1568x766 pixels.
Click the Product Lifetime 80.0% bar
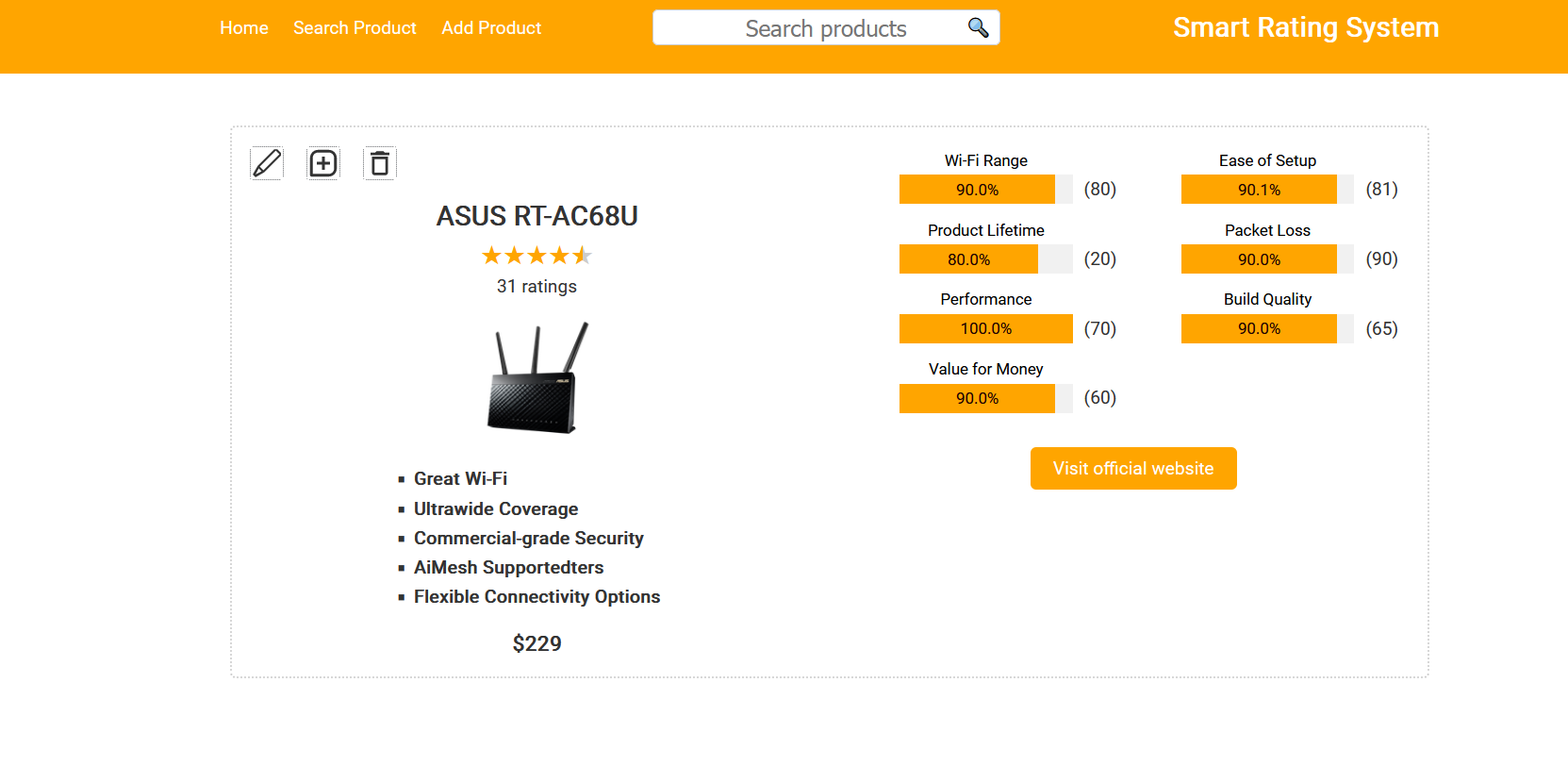(986, 259)
